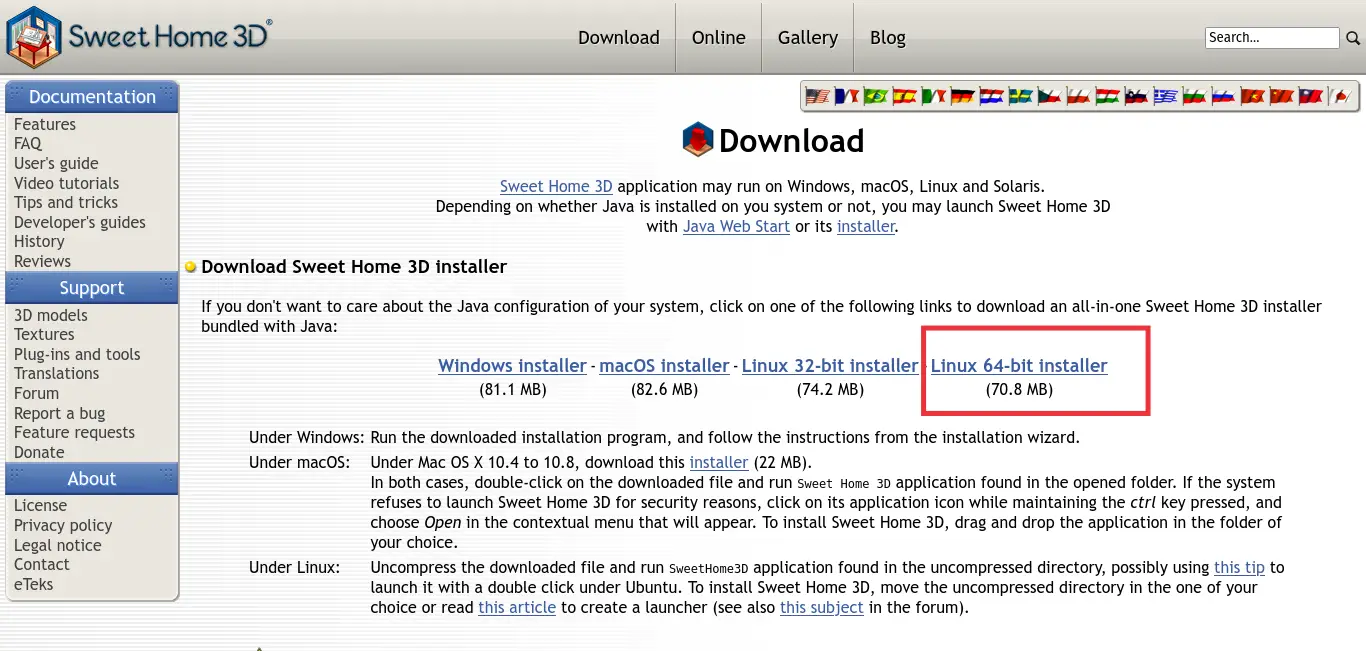
Task: Switch language with the Greek flag
Action: 1165,97
